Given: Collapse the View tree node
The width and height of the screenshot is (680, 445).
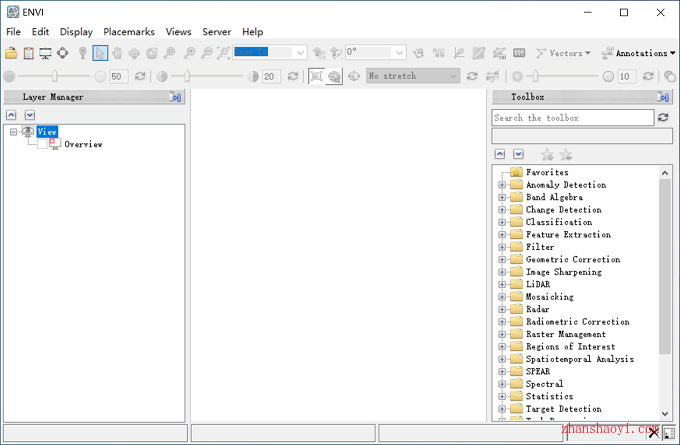Looking at the screenshot, I should point(13,131).
